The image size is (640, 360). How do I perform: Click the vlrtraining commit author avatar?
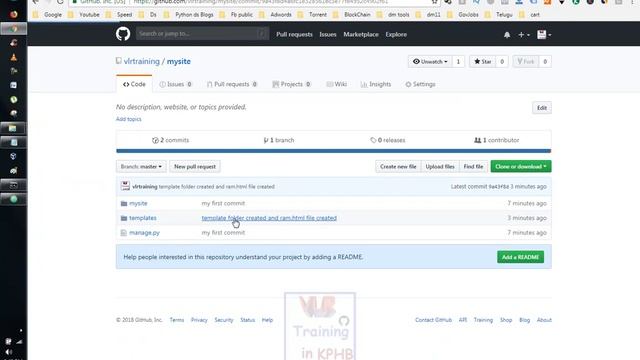[125, 186]
